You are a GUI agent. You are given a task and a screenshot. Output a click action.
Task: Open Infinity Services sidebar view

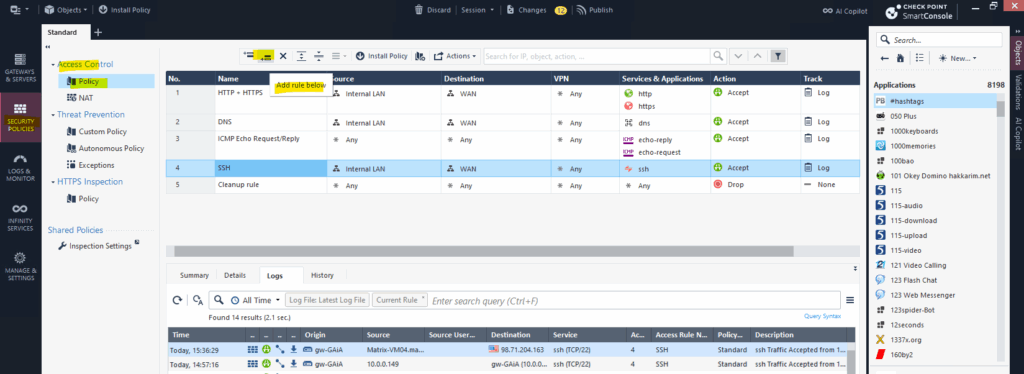[x=20, y=217]
